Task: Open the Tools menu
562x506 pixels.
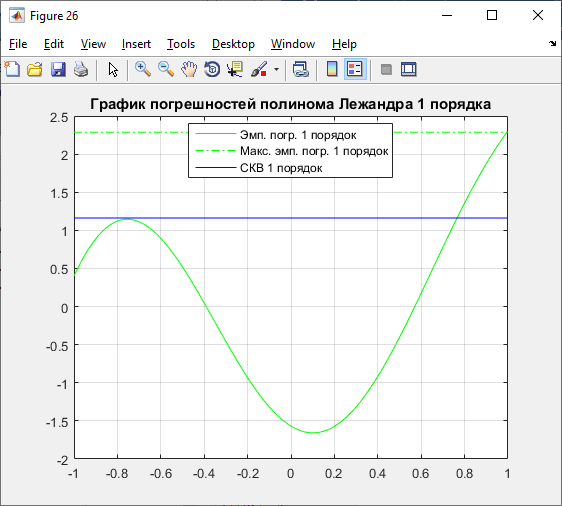Action: [x=181, y=44]
